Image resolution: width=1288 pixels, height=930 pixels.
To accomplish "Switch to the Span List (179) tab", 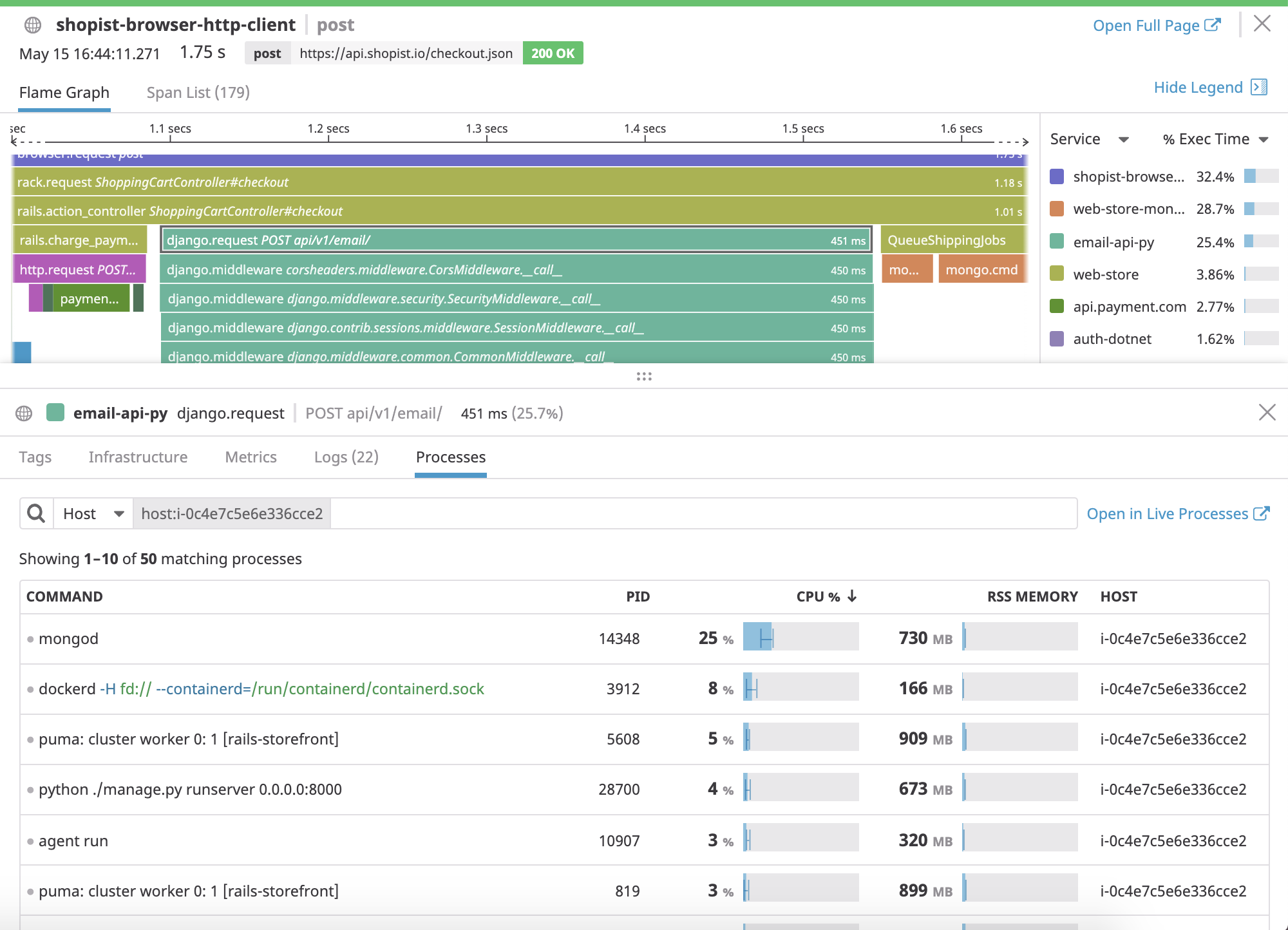I will point(198,93).
